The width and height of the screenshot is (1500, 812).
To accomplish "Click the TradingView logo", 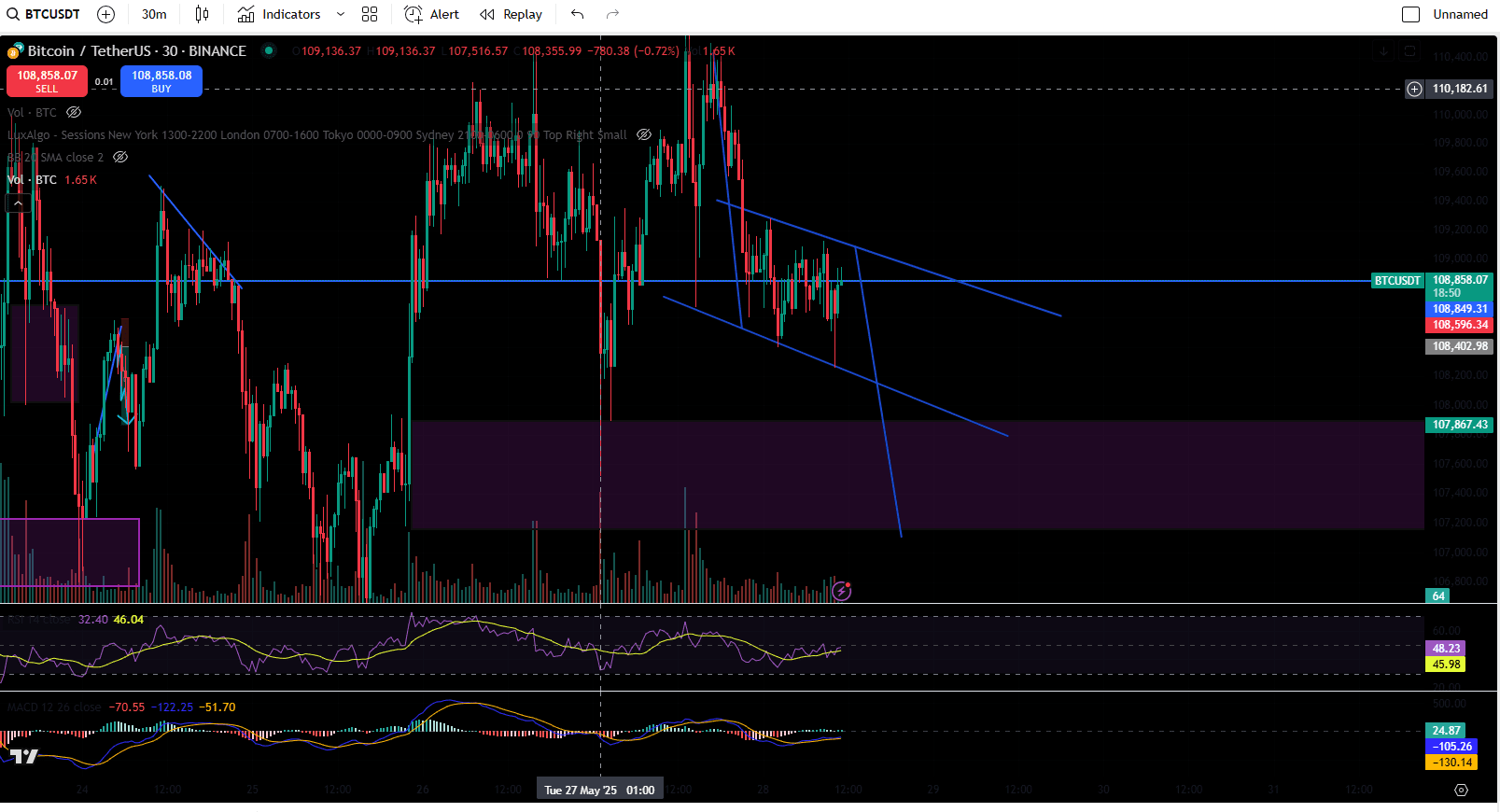I will pyautogui.click(x=23, y=755).
